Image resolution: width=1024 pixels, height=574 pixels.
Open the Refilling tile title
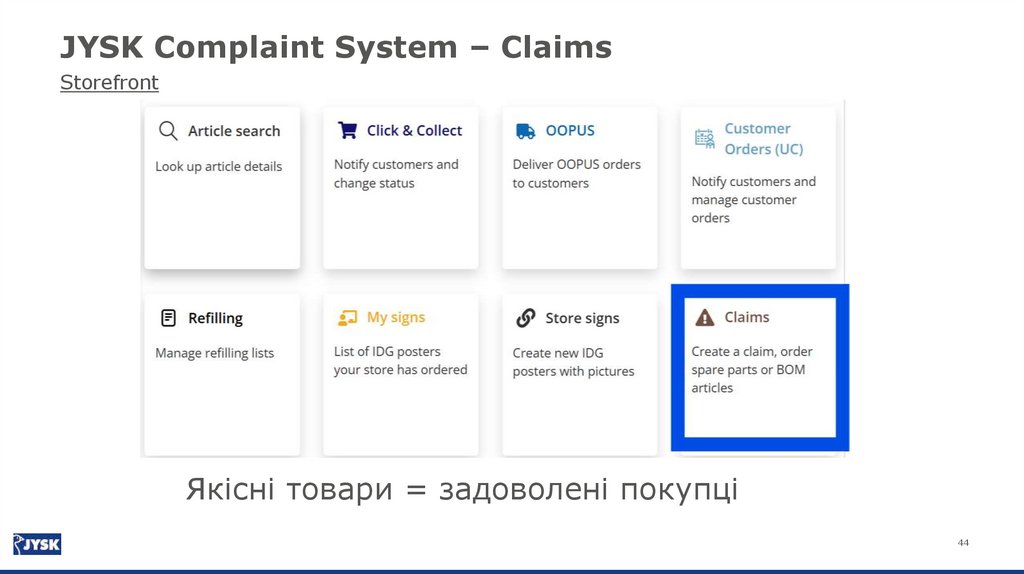pyautogui.click(x=216, y=318)
